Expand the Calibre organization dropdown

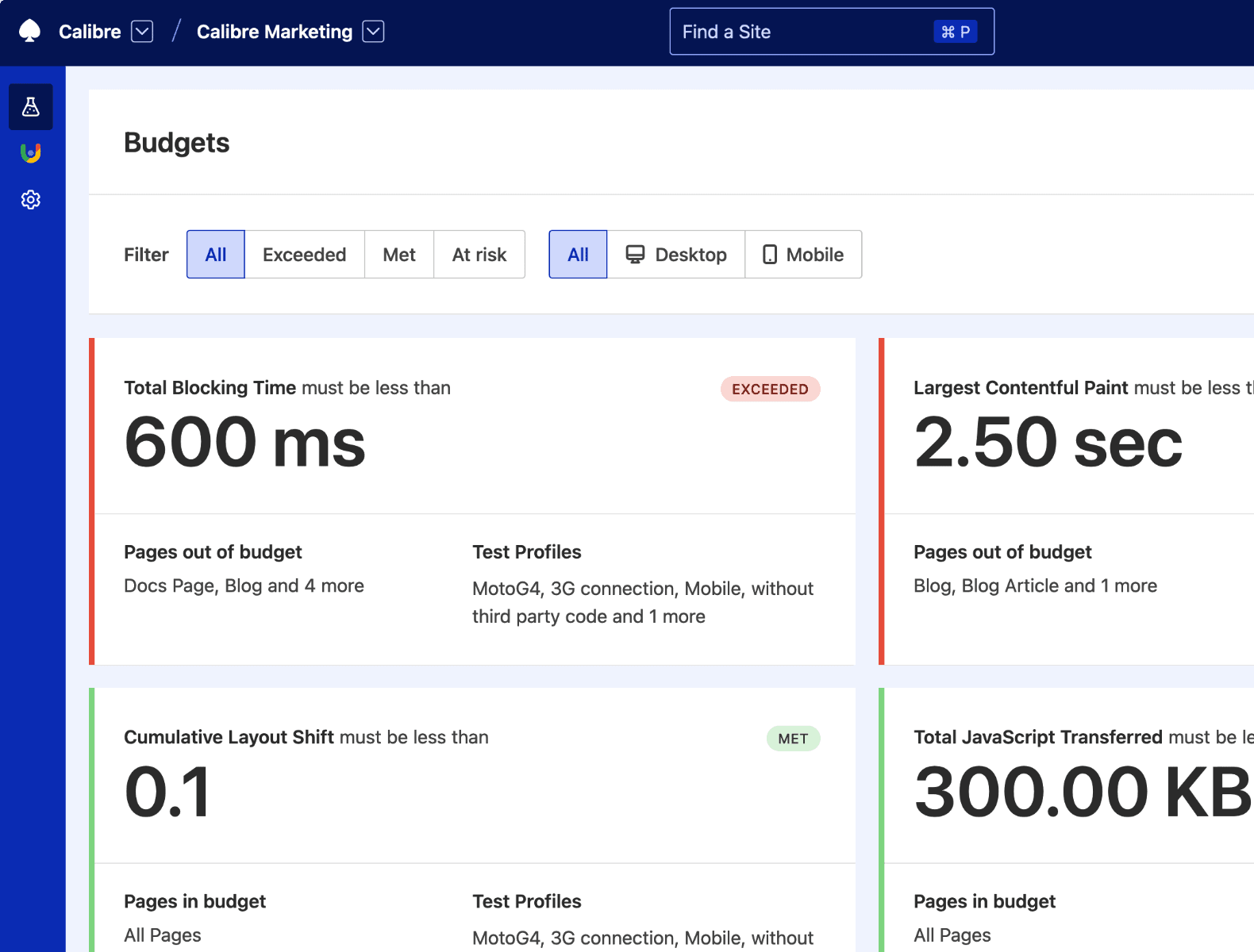[x=142, y=32]
